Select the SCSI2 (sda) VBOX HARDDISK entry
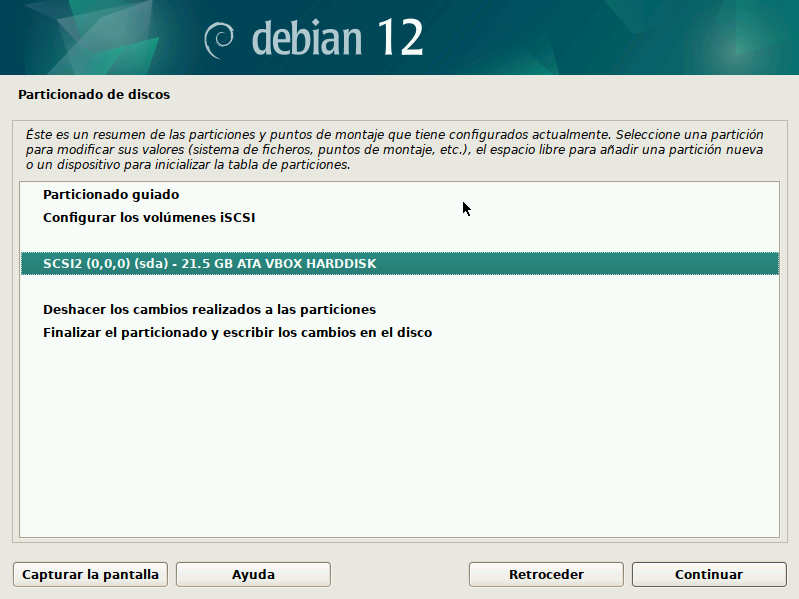Image resolution: width=799 pixels, height=599 pixels. point(209,263)
